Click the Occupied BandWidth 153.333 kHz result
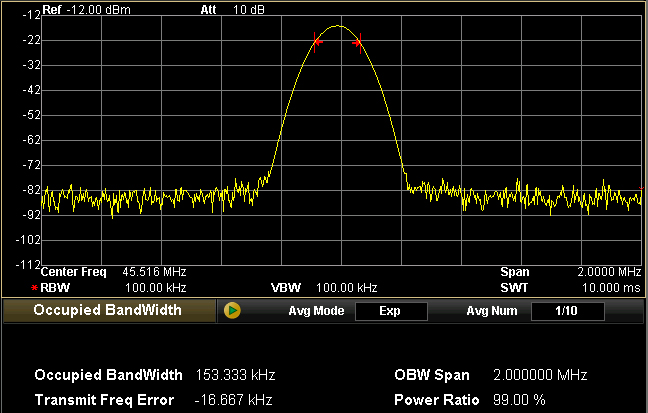Image resolution: width=648 pixels, height=413 pixels. click(235, 375)
